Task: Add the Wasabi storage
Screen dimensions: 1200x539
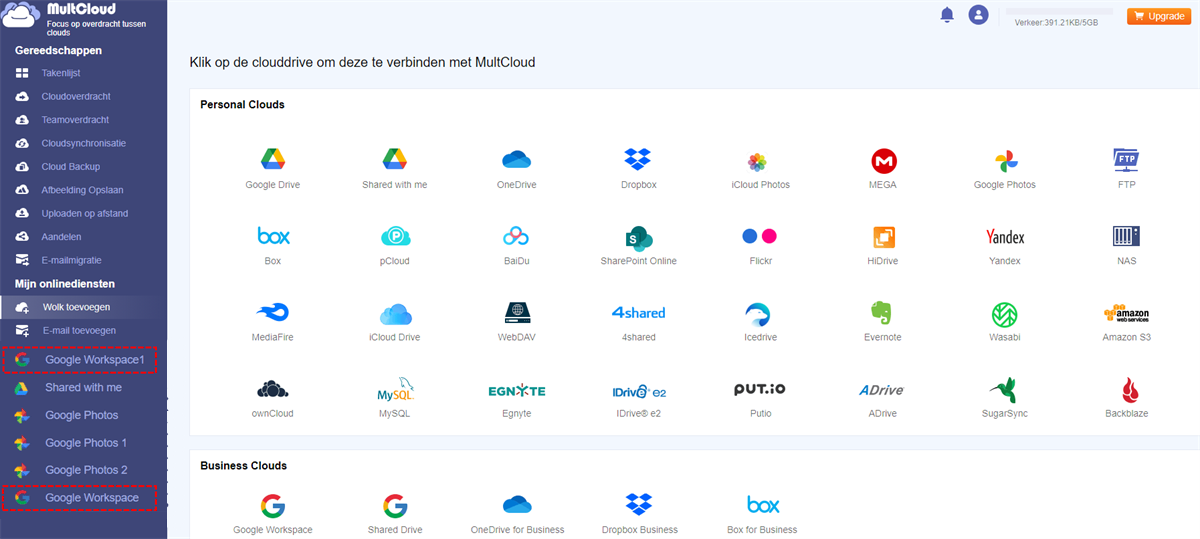Action: 1005,314
